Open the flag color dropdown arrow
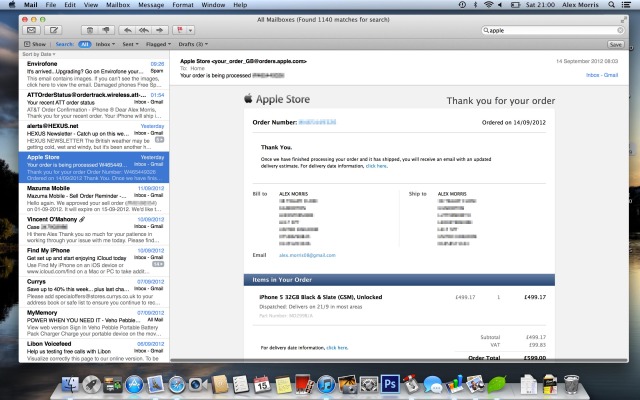 (x=190, y=30)
